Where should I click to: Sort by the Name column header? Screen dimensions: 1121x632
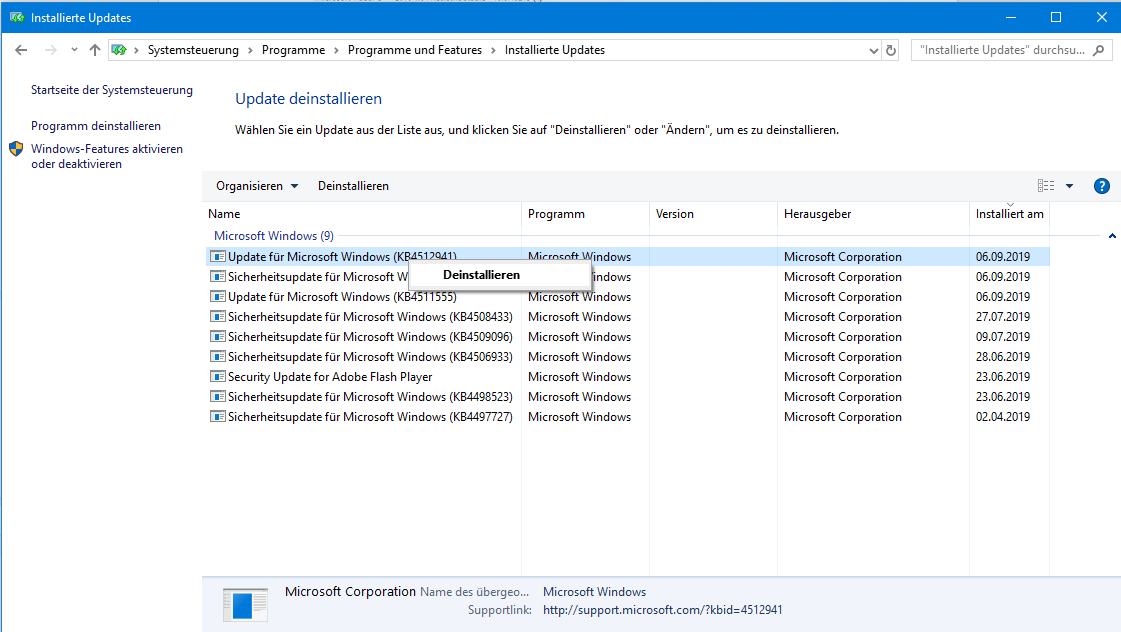tap(363, 214)
